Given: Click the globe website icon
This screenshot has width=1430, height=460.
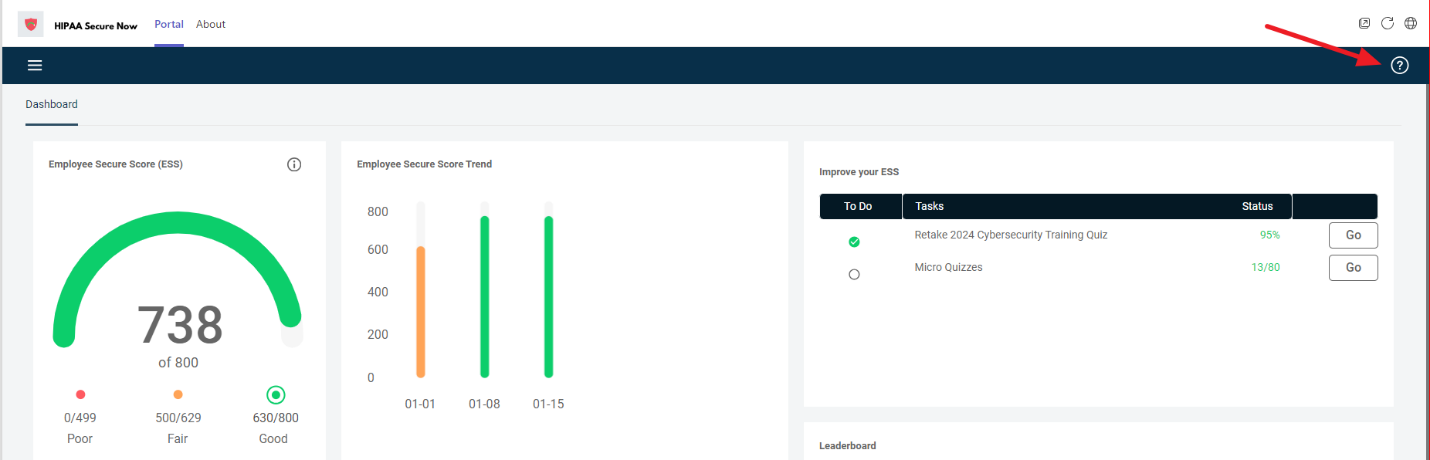Looking at the screenshot, I should (x=1411, y=23).
